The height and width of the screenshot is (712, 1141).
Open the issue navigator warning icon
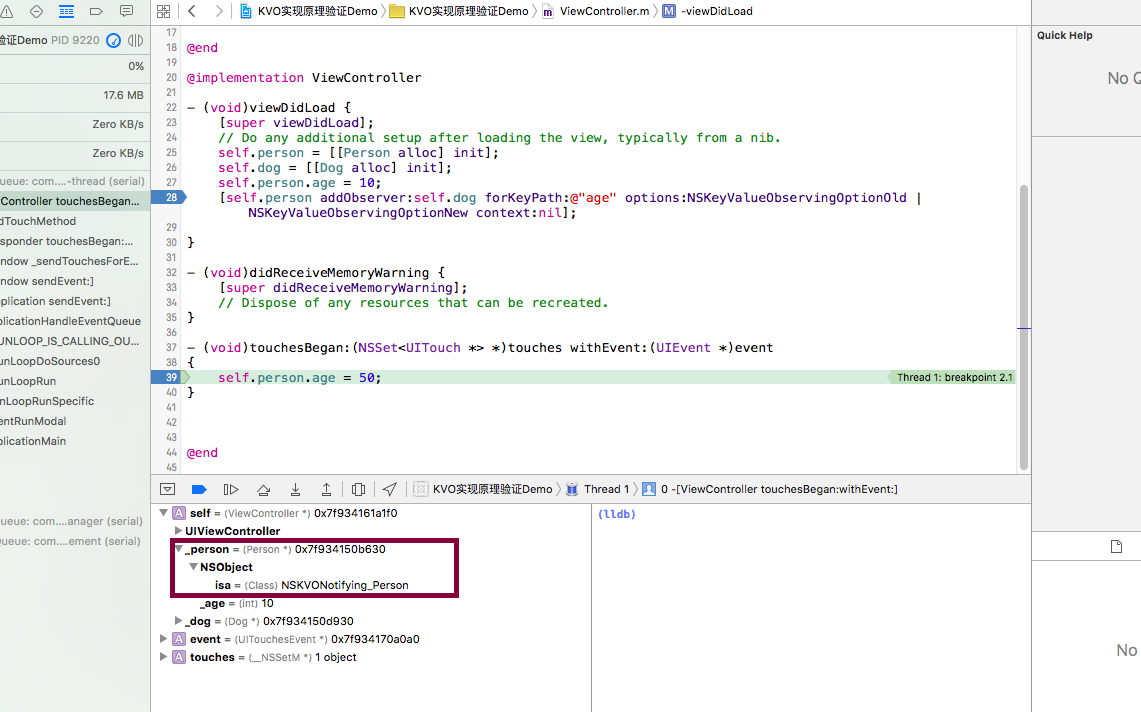click(x=6, y=11)
